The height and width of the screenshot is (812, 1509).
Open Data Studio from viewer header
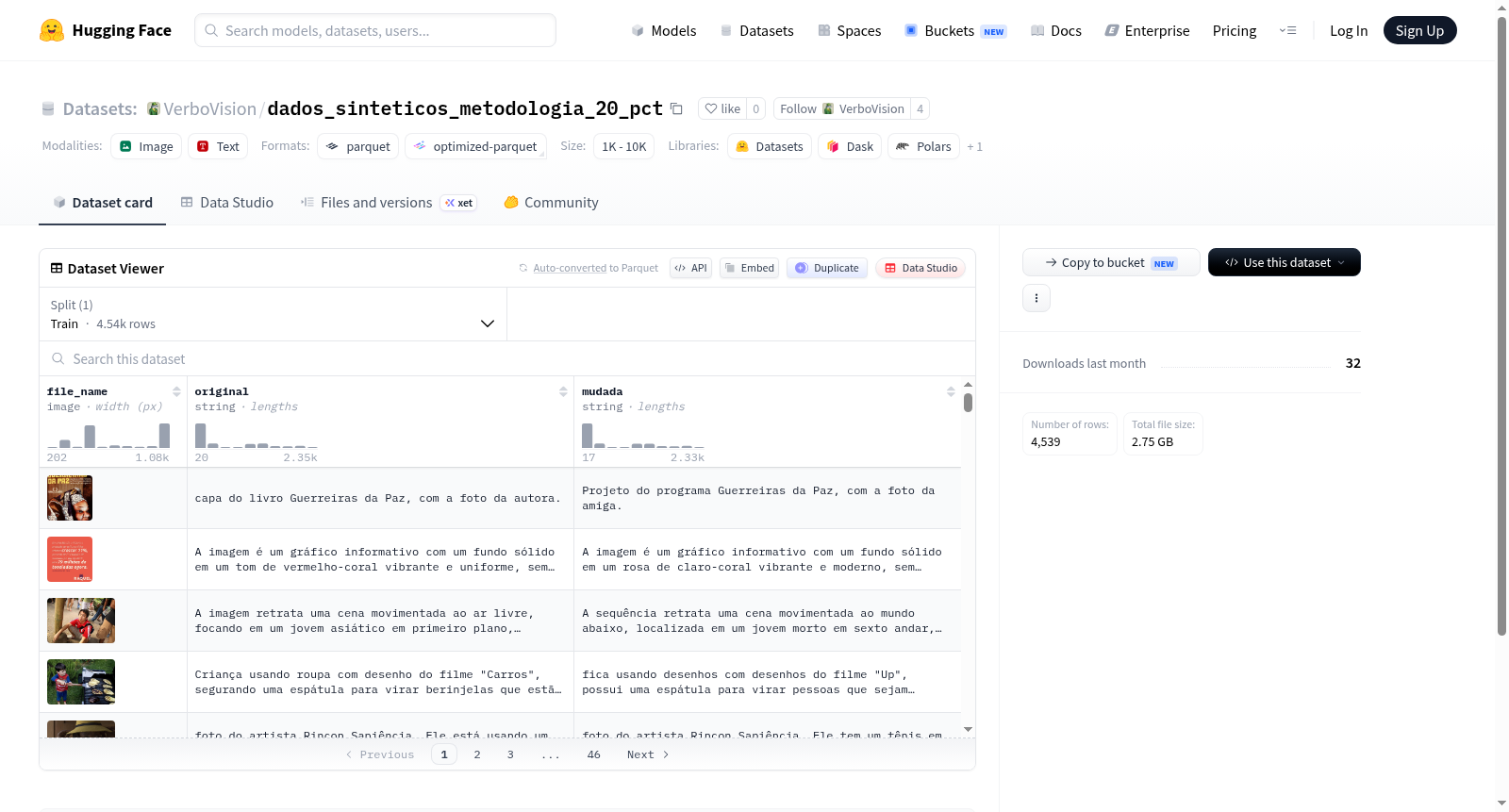coord(920,268)
